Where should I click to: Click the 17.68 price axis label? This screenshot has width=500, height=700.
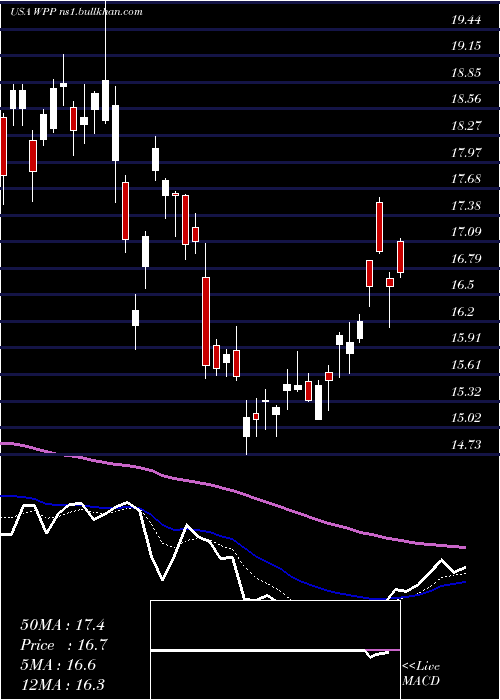[467, 179]
